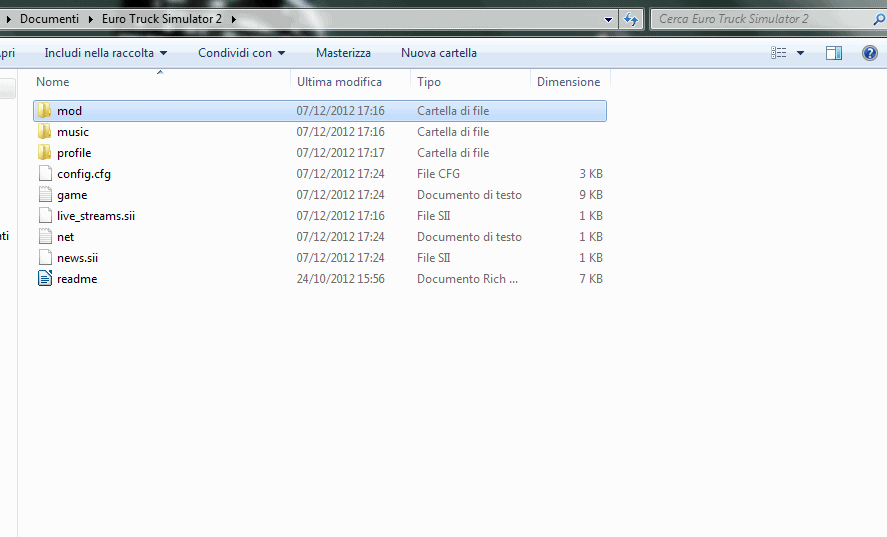Image resolution: width=887 pixels, height=537 pixels.
Task: Toggle the preview pane icon
Action: (x=833, y=53)
